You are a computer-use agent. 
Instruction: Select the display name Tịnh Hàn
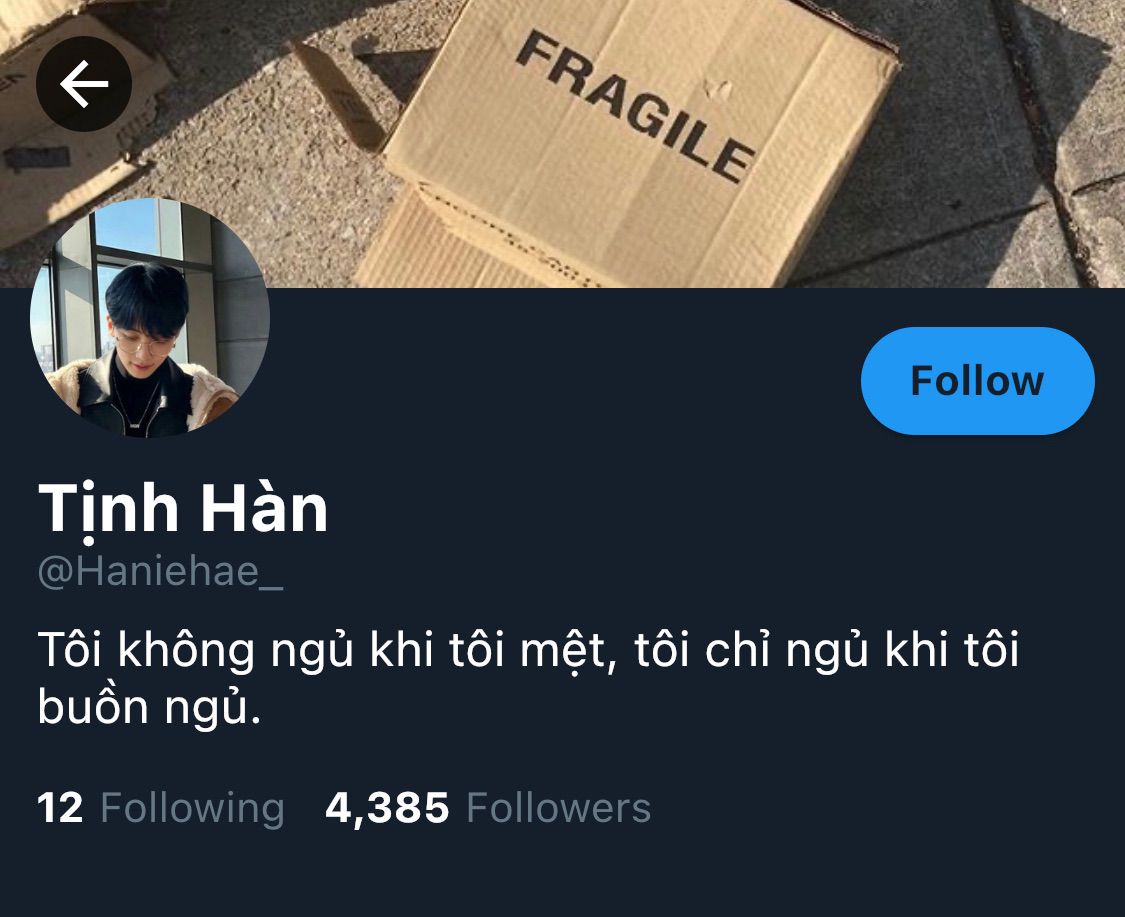tap(183, 509)
